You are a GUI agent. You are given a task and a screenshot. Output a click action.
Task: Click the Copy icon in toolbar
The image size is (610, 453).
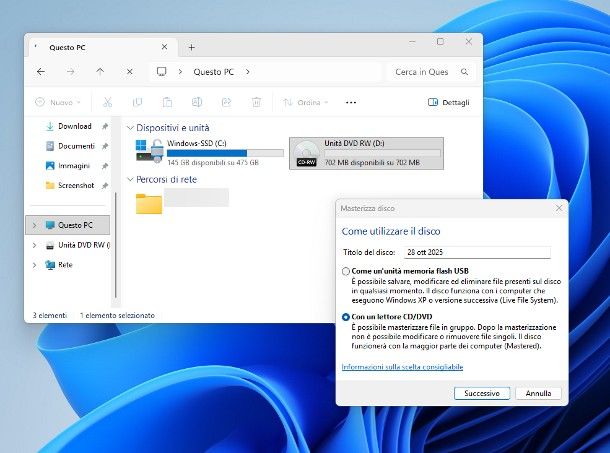pyautogui.click(x=137, y=102)
